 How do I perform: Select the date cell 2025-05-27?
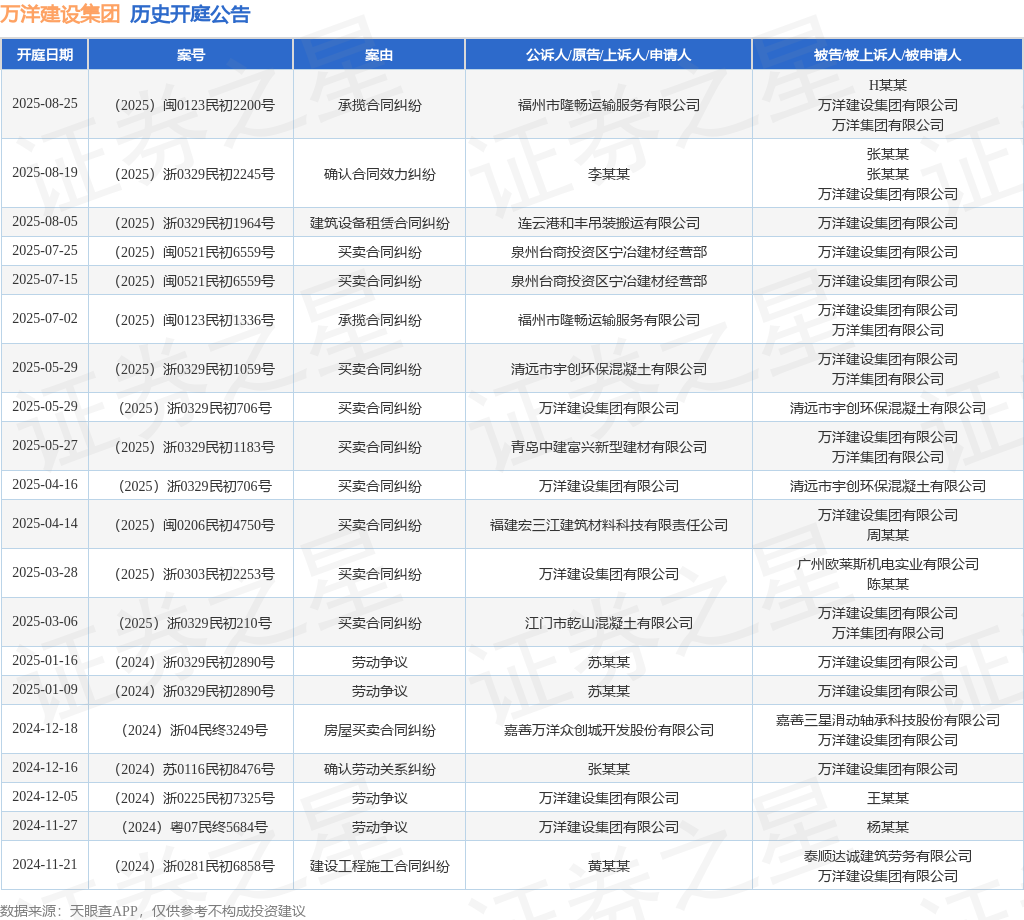pyautogui.click(x=45, y=445)
